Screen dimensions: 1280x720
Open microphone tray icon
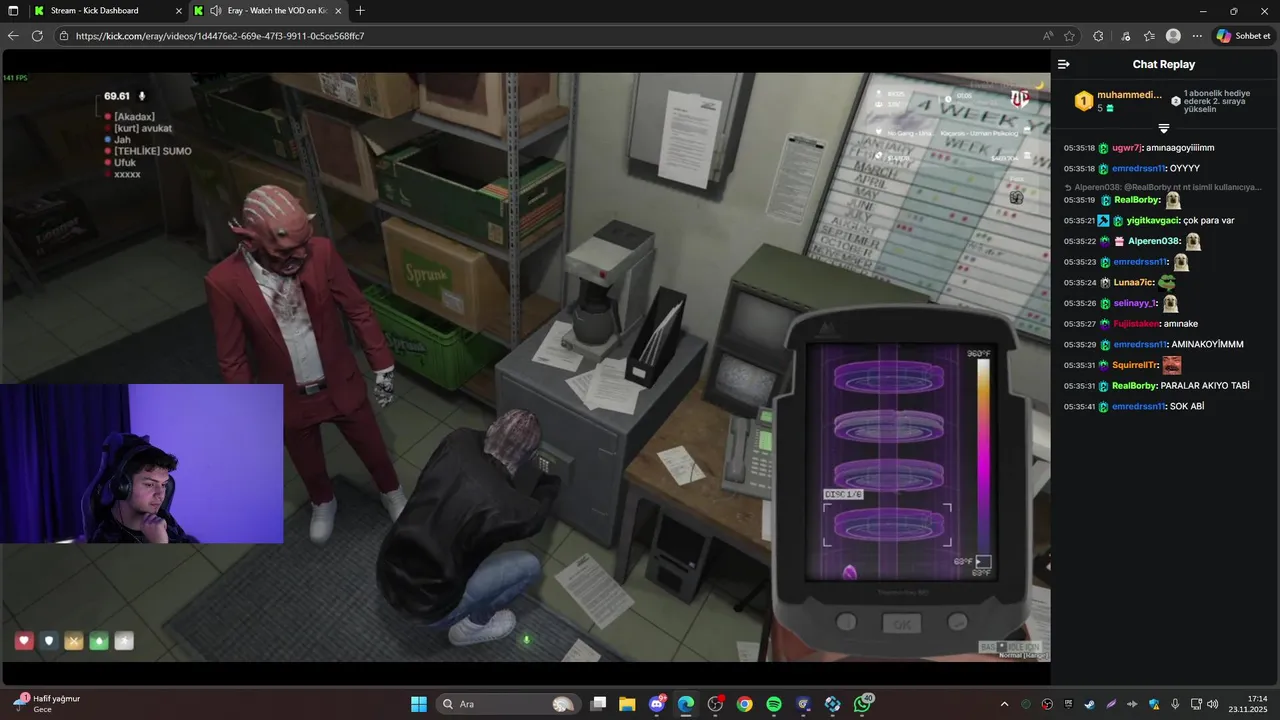1175,704
